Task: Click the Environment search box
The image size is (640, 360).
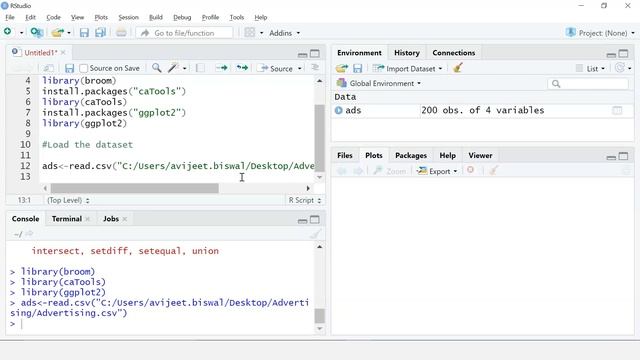Action: (x=588, y=84)
